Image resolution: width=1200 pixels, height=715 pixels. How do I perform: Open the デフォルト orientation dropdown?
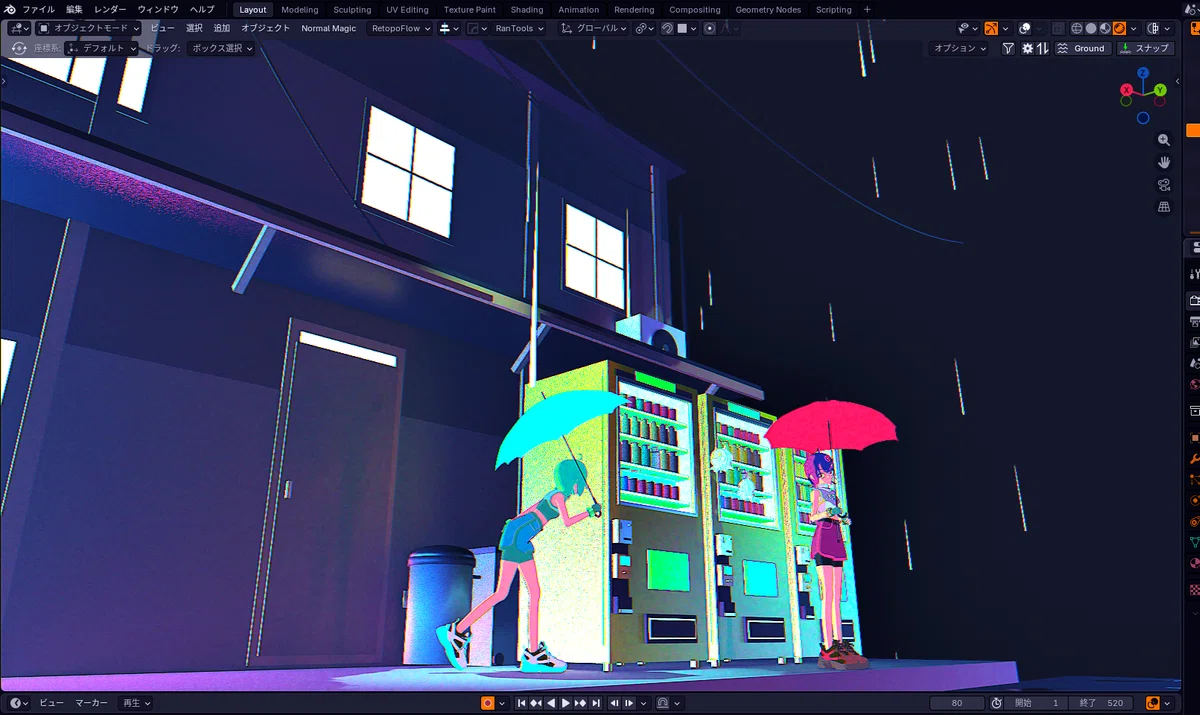point(102,48)
